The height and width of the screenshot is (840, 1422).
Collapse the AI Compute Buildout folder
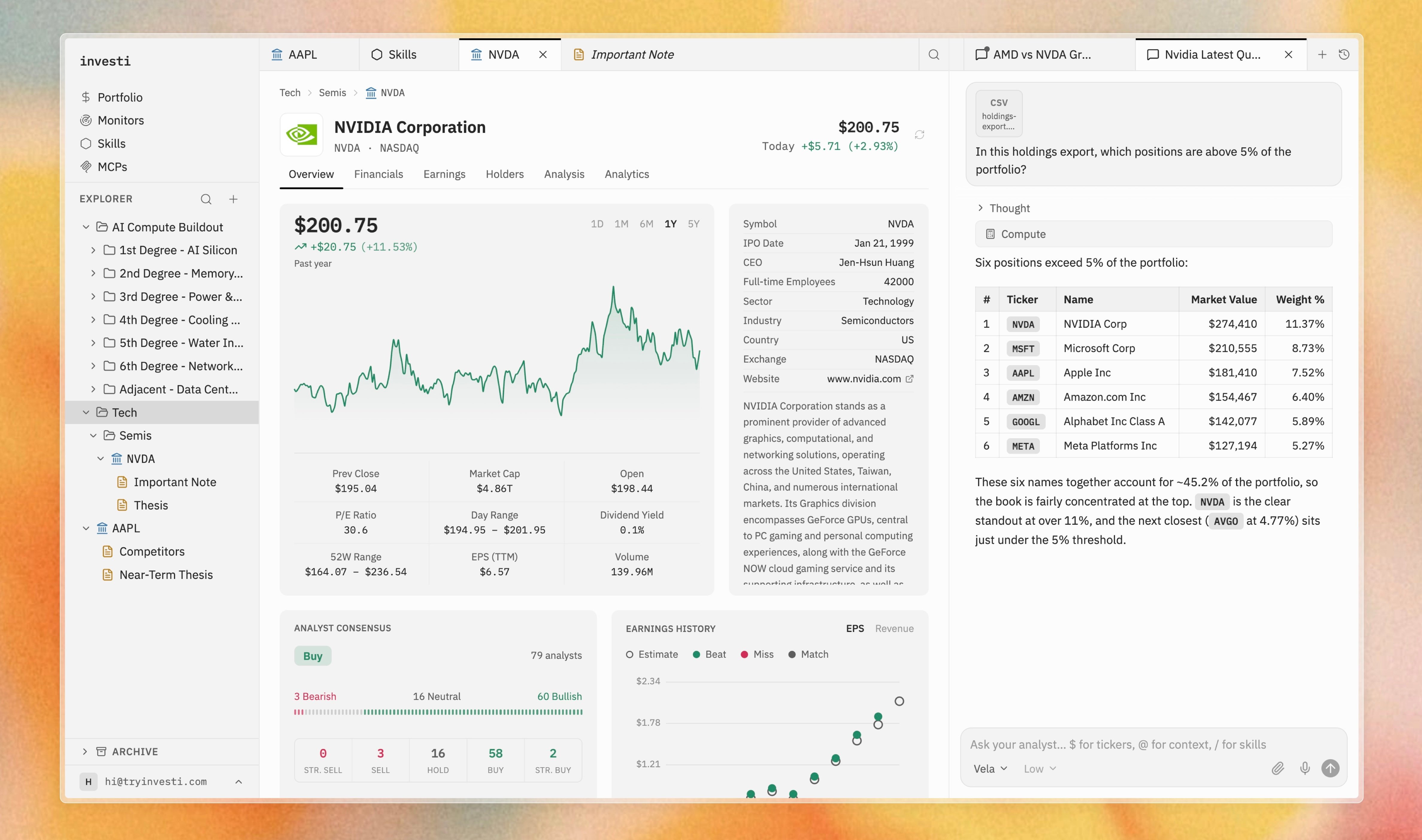coord(86,227)
